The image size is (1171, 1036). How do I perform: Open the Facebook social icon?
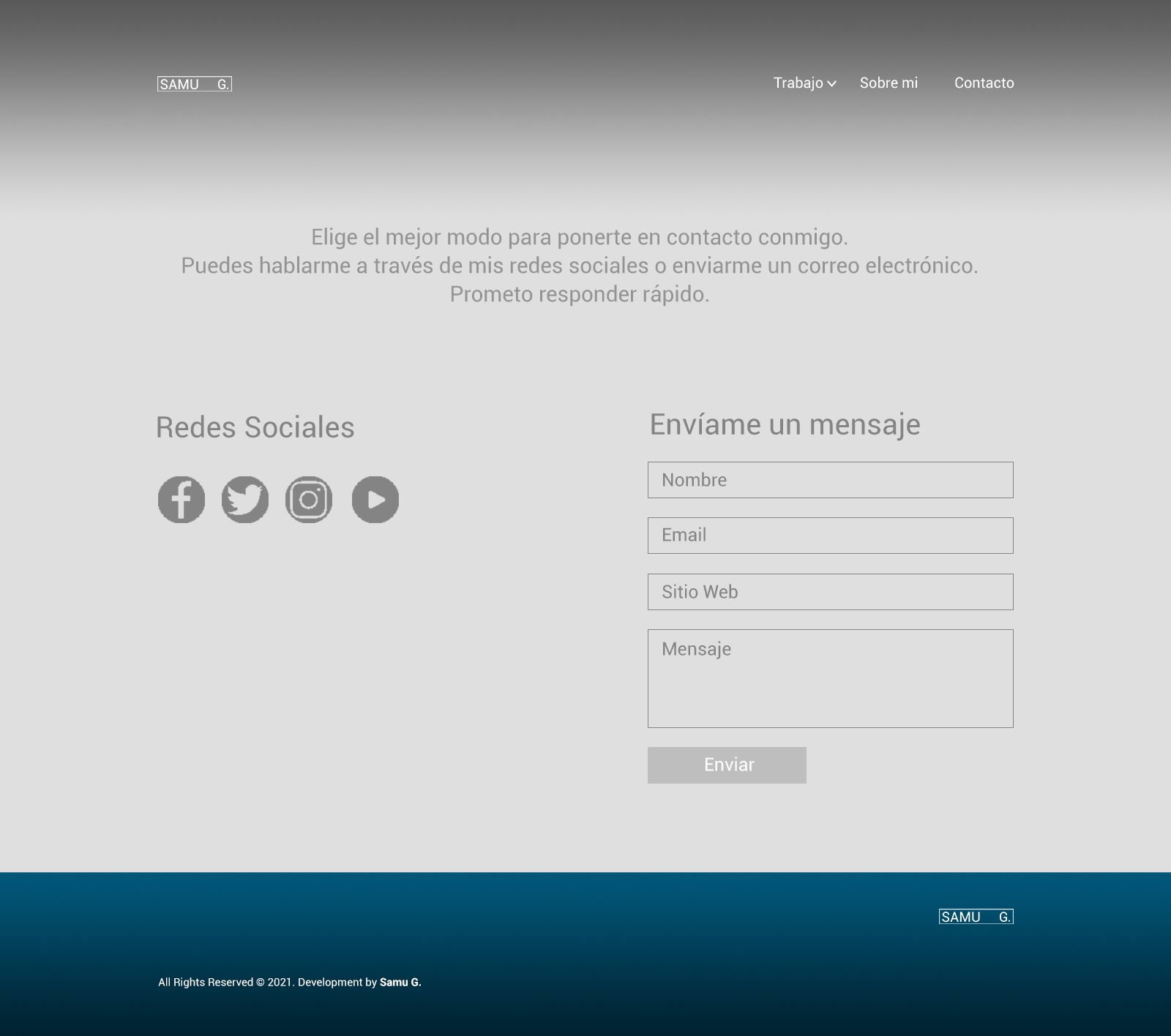(x=182, y=500)
